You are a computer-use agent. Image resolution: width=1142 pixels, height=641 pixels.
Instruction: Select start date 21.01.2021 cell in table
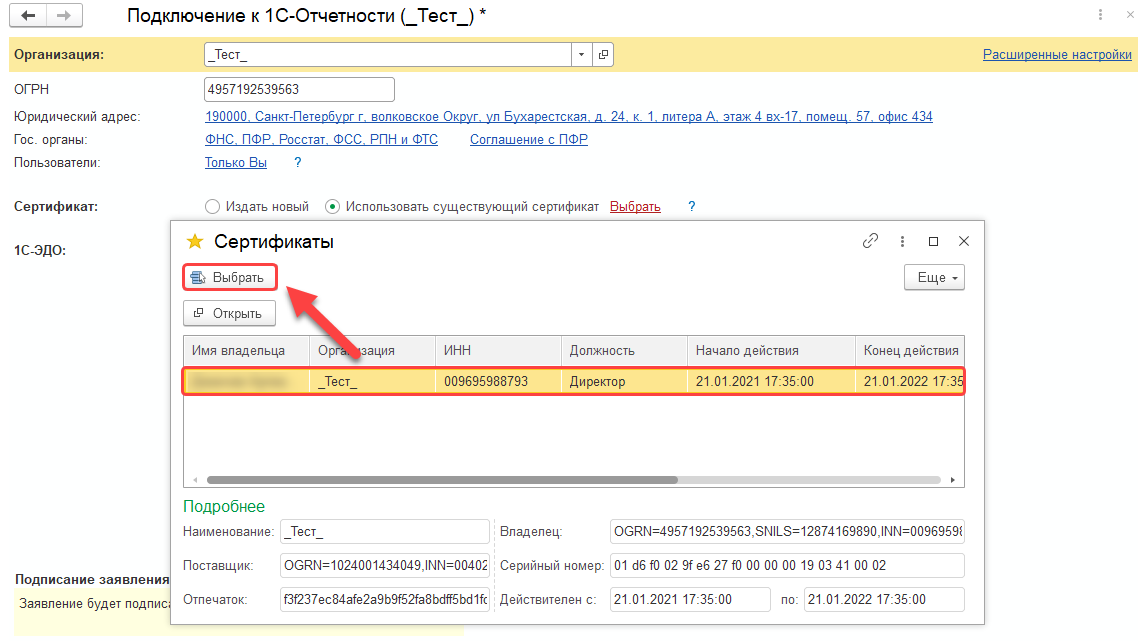[771, 382]
